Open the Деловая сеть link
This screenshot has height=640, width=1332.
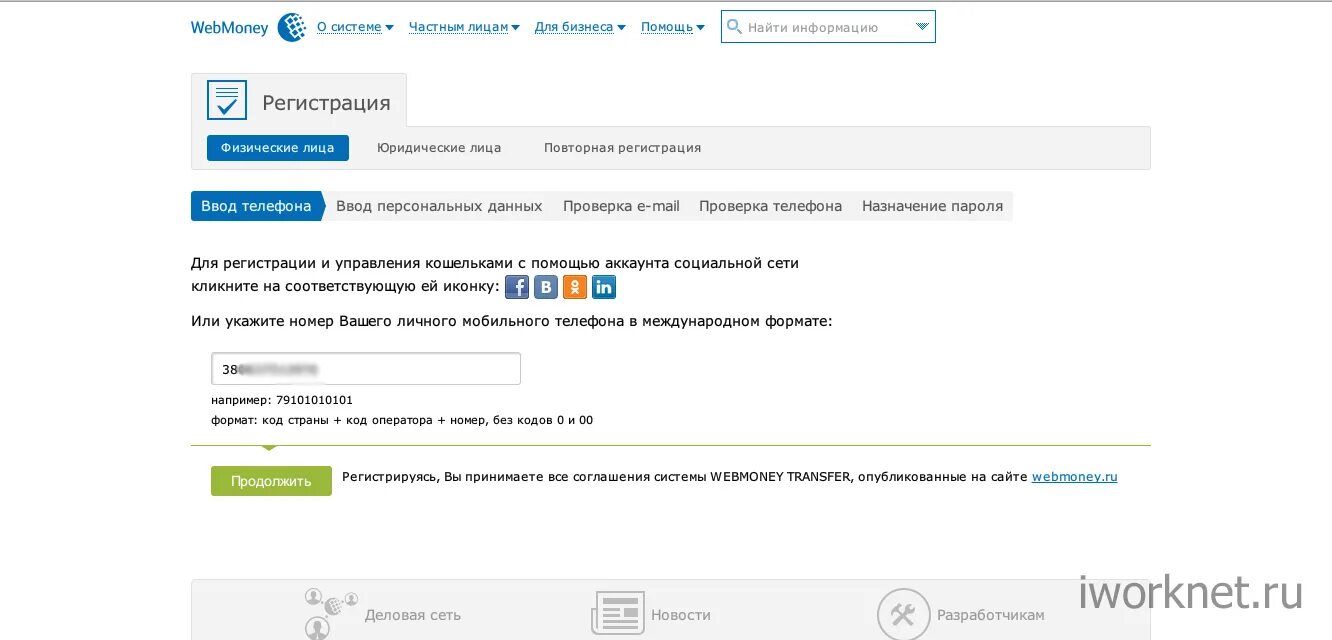tap(413, 615)
